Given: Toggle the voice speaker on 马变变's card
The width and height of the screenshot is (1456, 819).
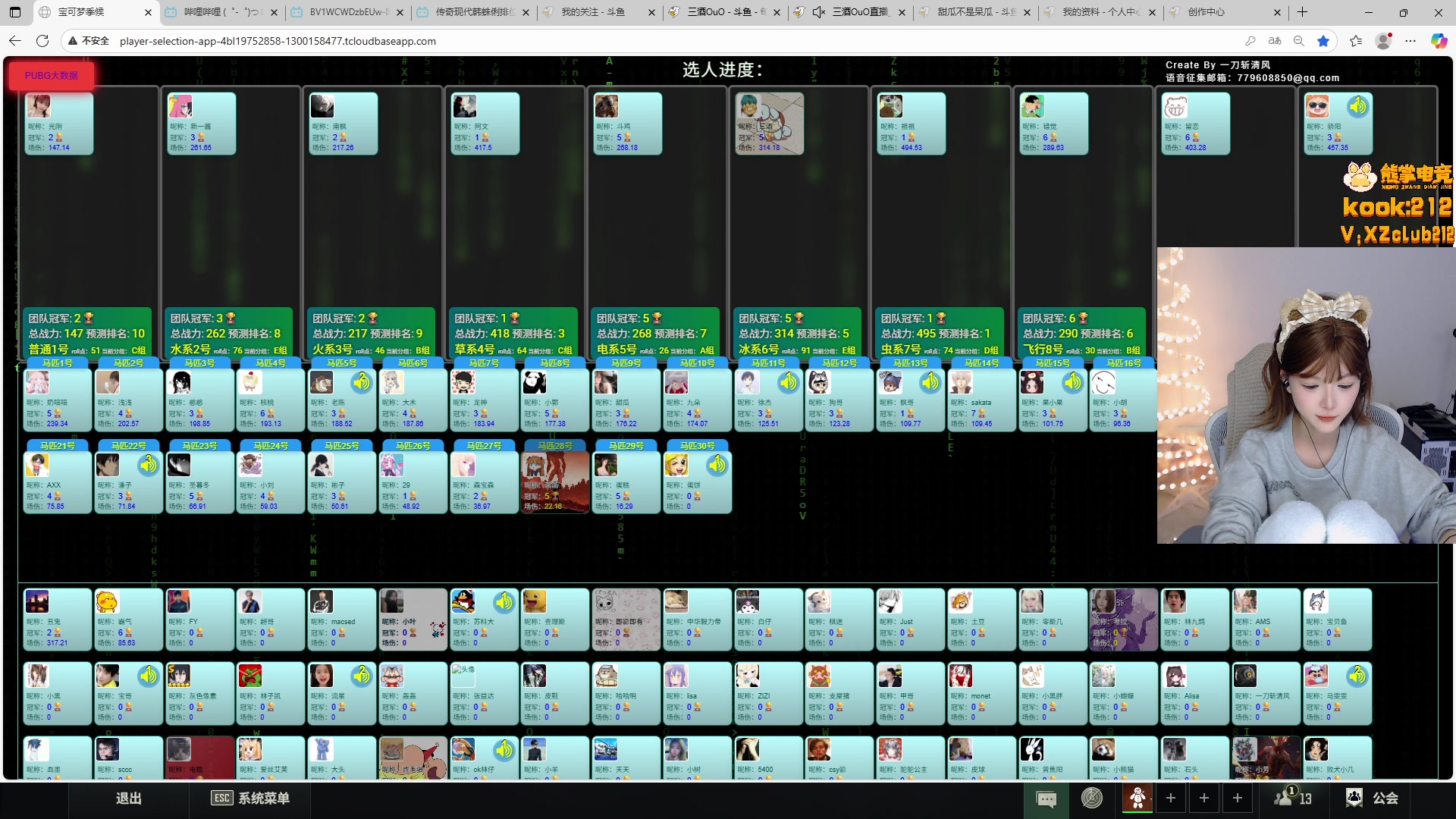Looking at the screenshot, I should coord(1357,675).
